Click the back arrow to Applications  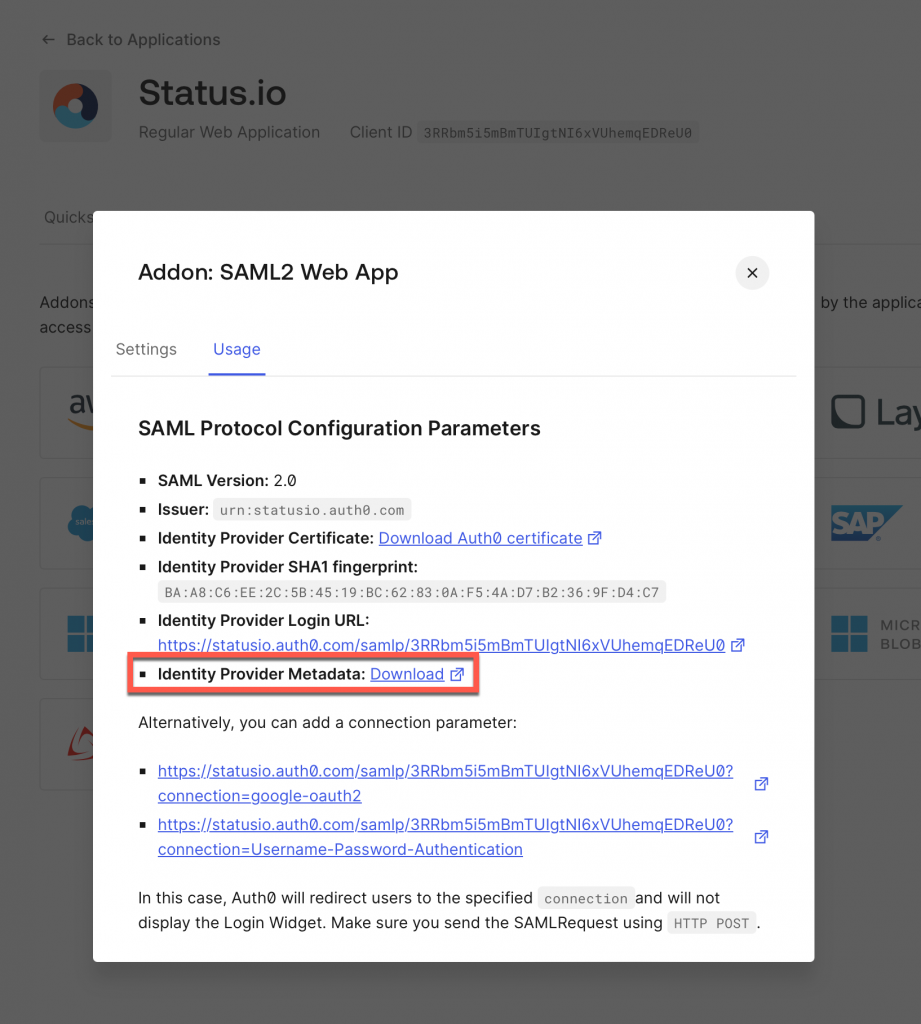coord(48,39)
